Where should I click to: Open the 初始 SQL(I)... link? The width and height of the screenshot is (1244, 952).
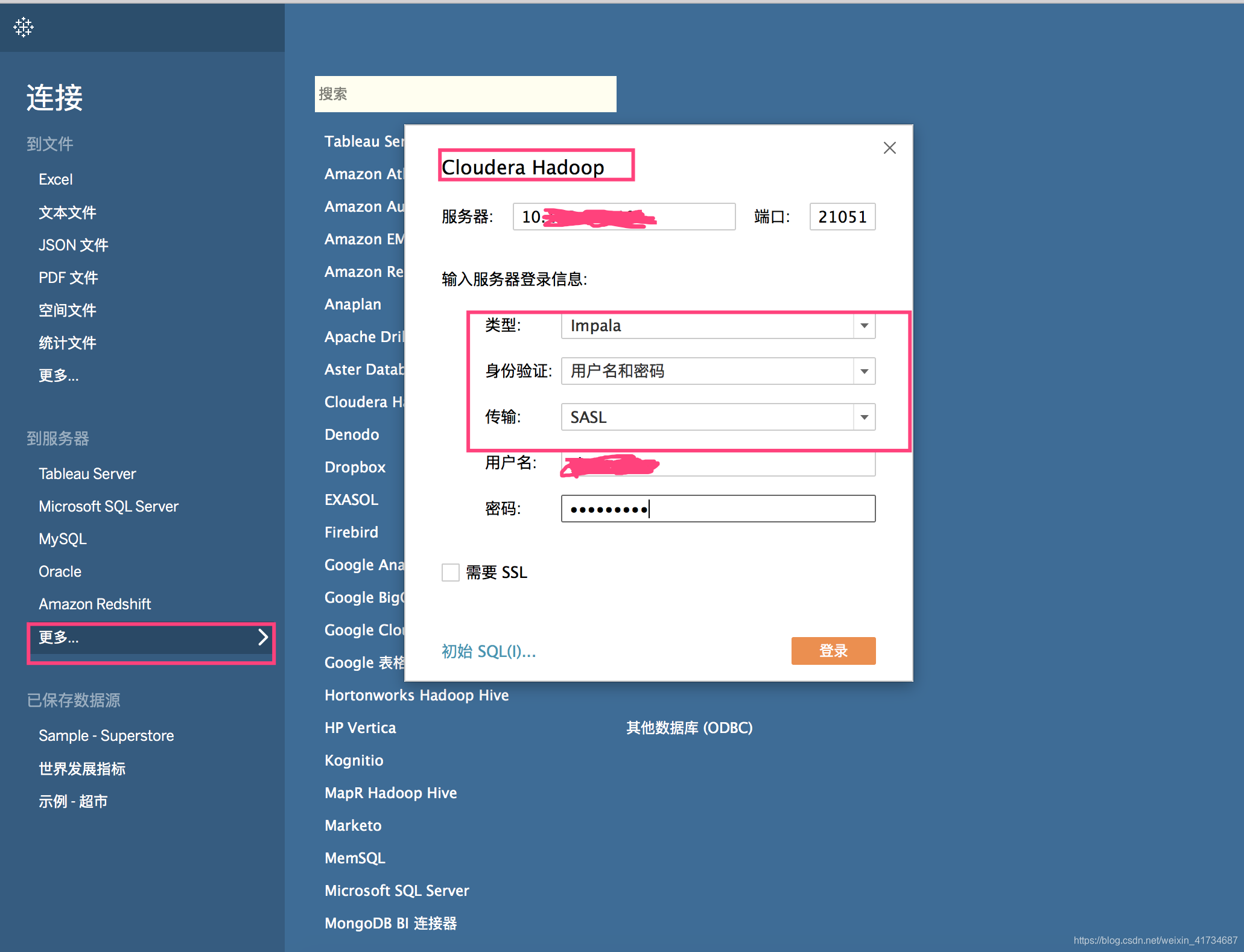[x=489, y=652]
